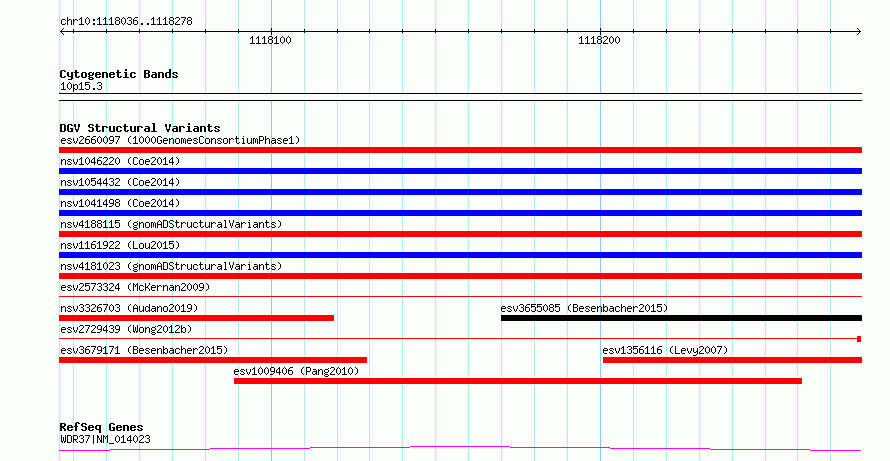The width and height of the screenshot is (890, 461).
Task: Open the nsv1041498 (Coe2014) label
Action: pos(120,203)
